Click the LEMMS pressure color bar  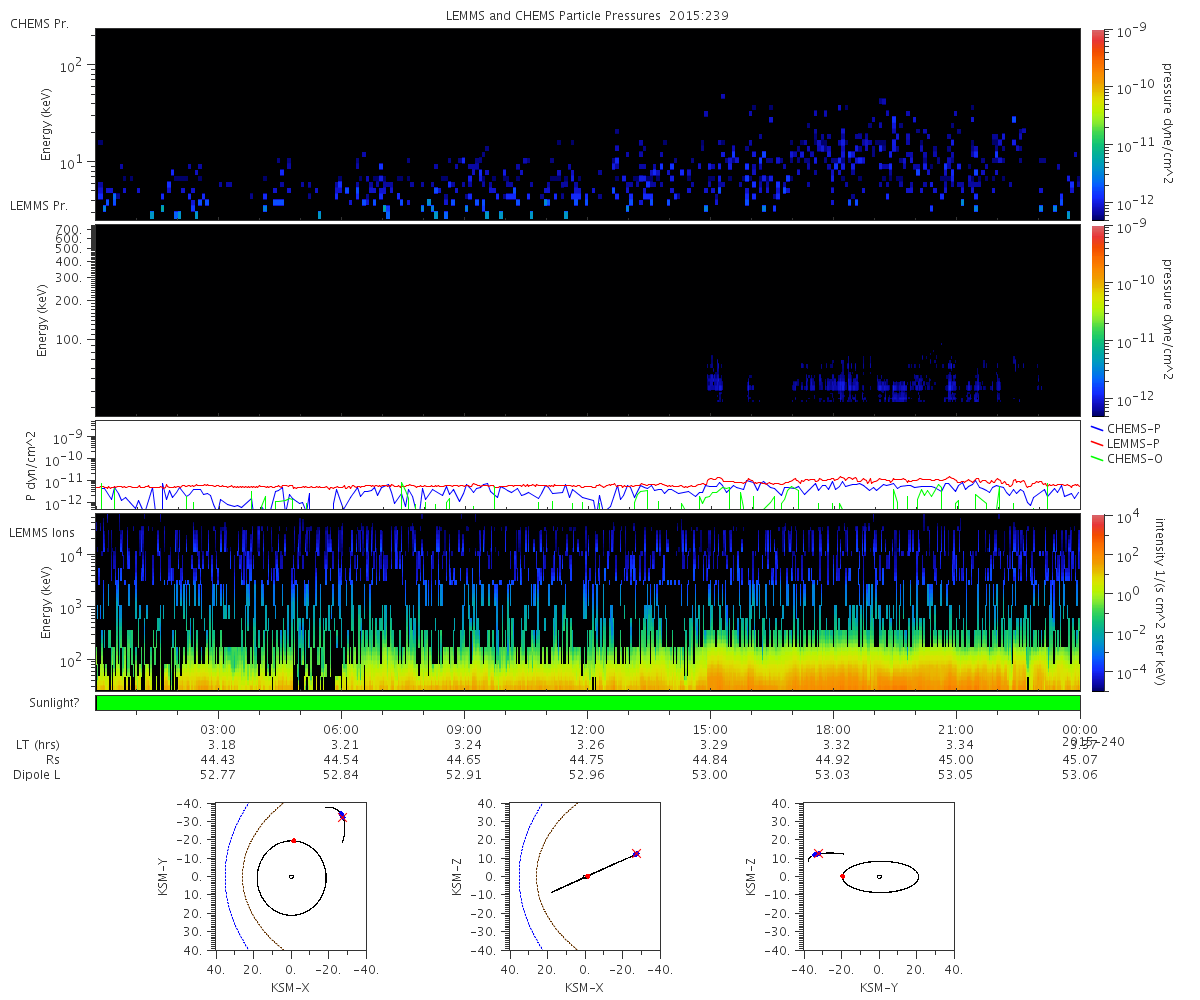[1097, 320]
